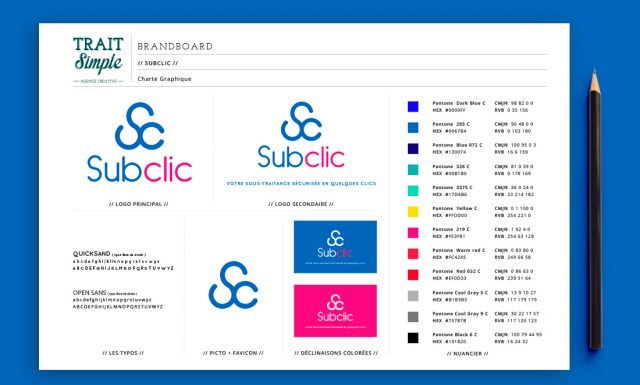This screenshot has height=385, width=640.
Task: Click the '// LOGO SECONDAIRE //' caption
Action: coord(301,204)
